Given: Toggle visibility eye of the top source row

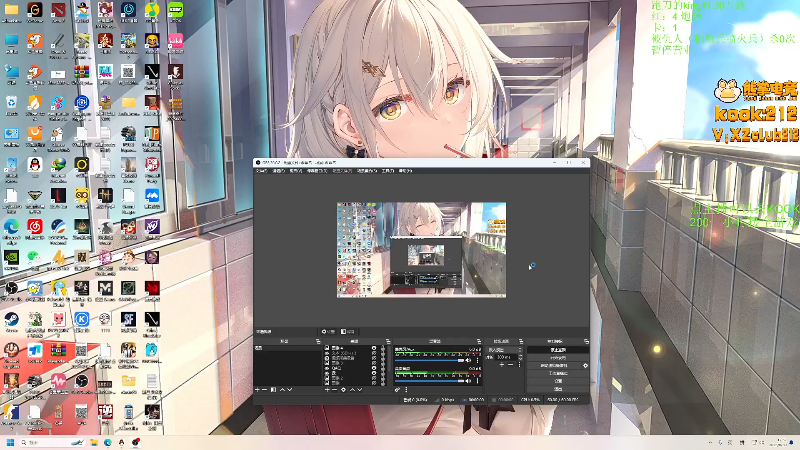Looking at the screenshot, I should point(374,348).
